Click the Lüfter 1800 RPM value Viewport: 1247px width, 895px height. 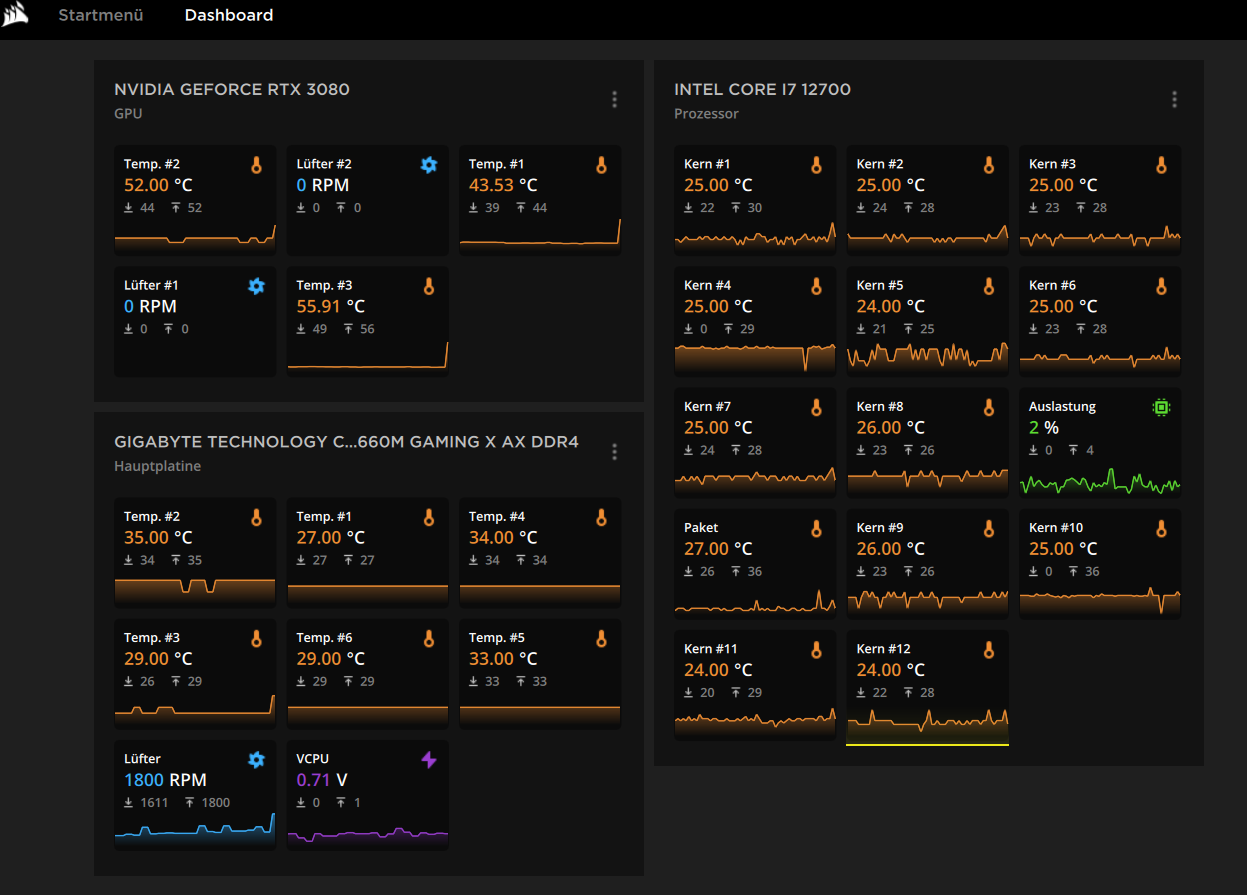coord(165,780)
